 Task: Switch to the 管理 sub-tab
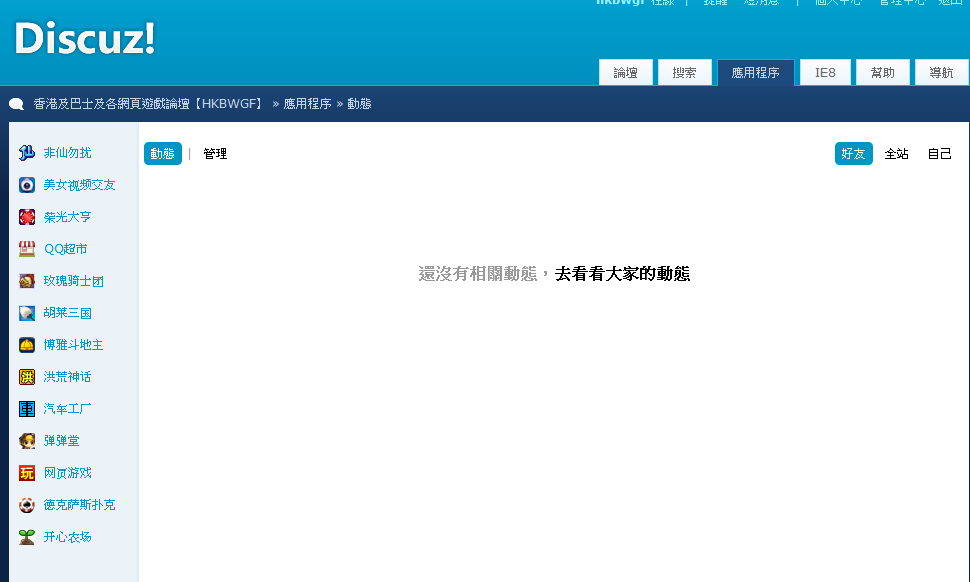pos(215,154)
